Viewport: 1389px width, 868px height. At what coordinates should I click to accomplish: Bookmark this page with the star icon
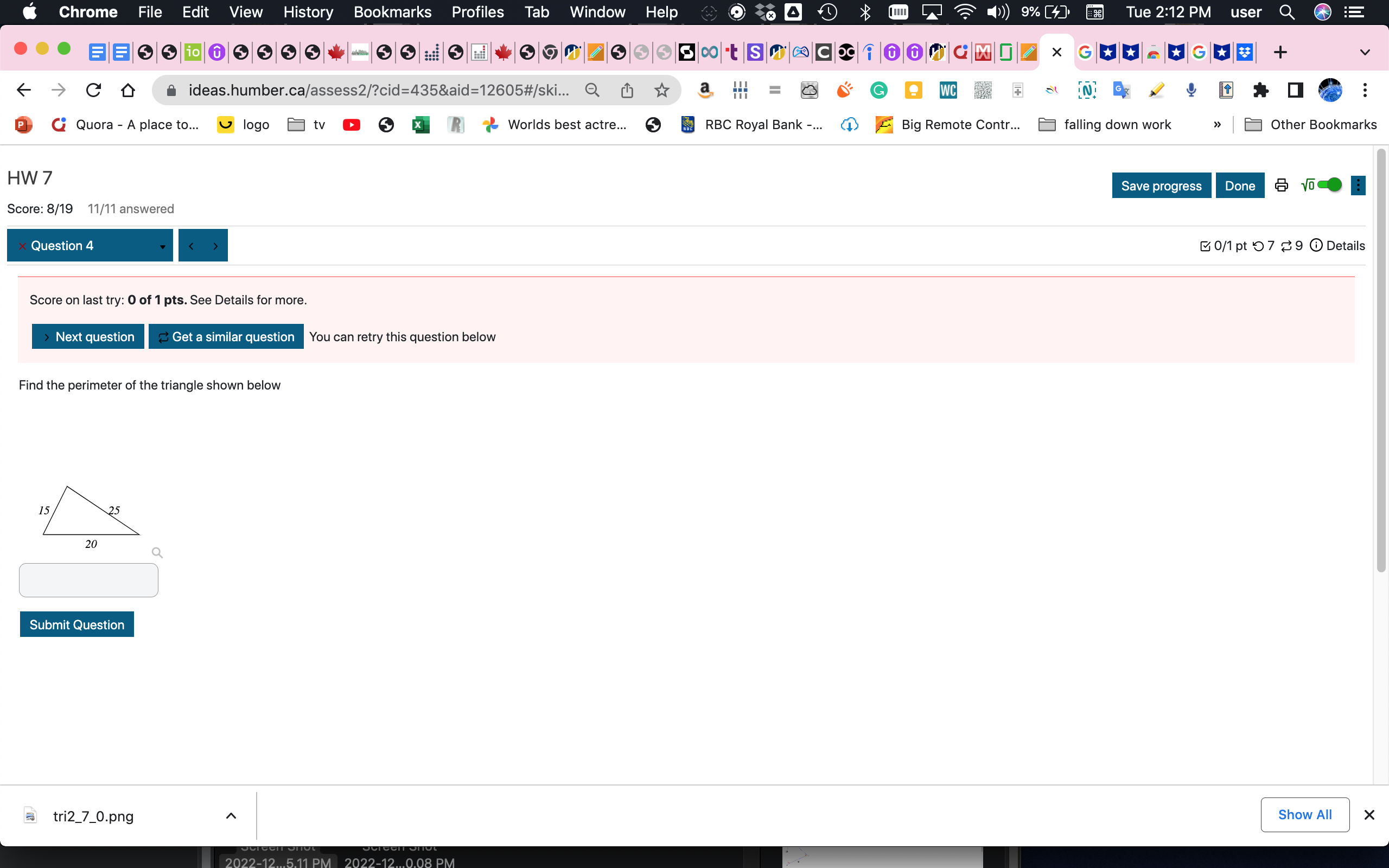tap(662, 90)
